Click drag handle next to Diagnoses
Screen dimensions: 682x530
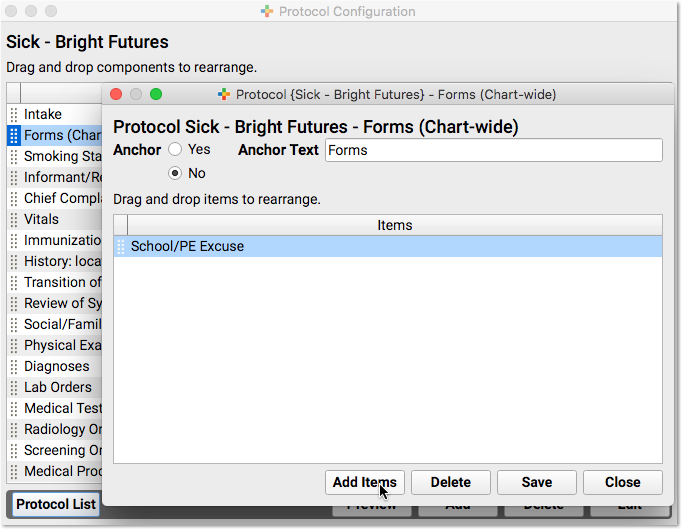14,367
